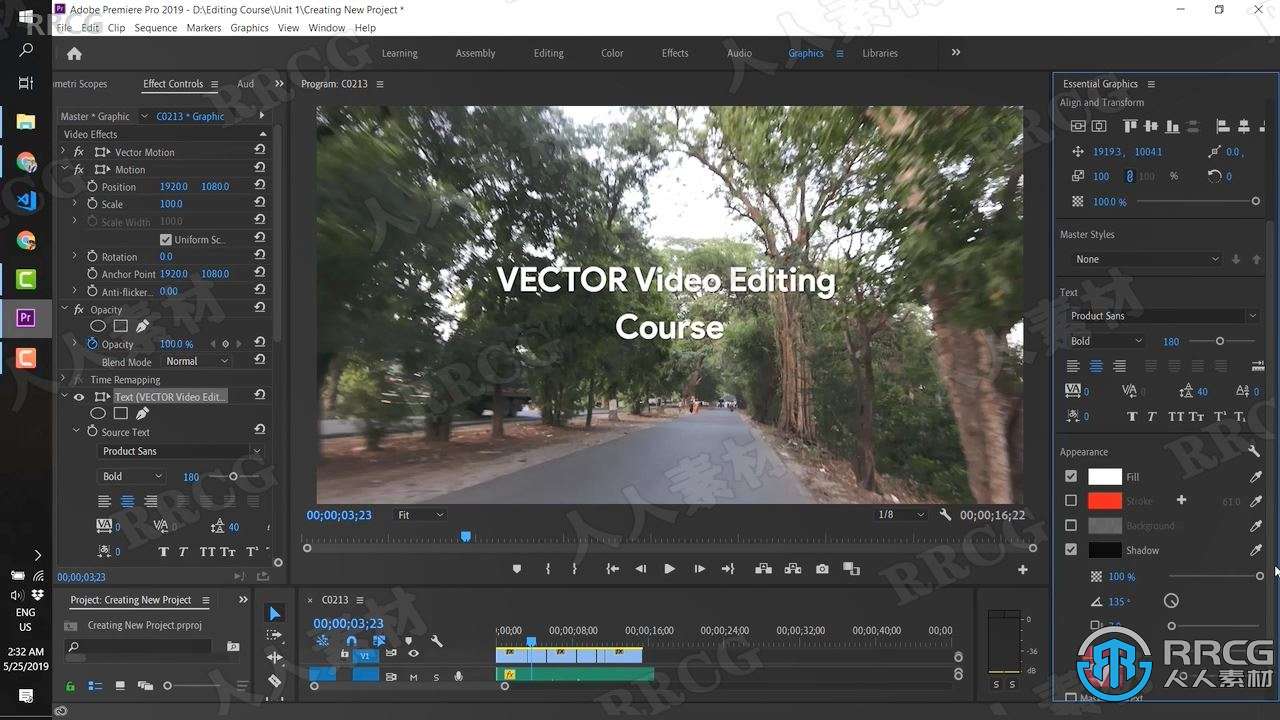Add another stroke with plus icon

point(1181,500)
